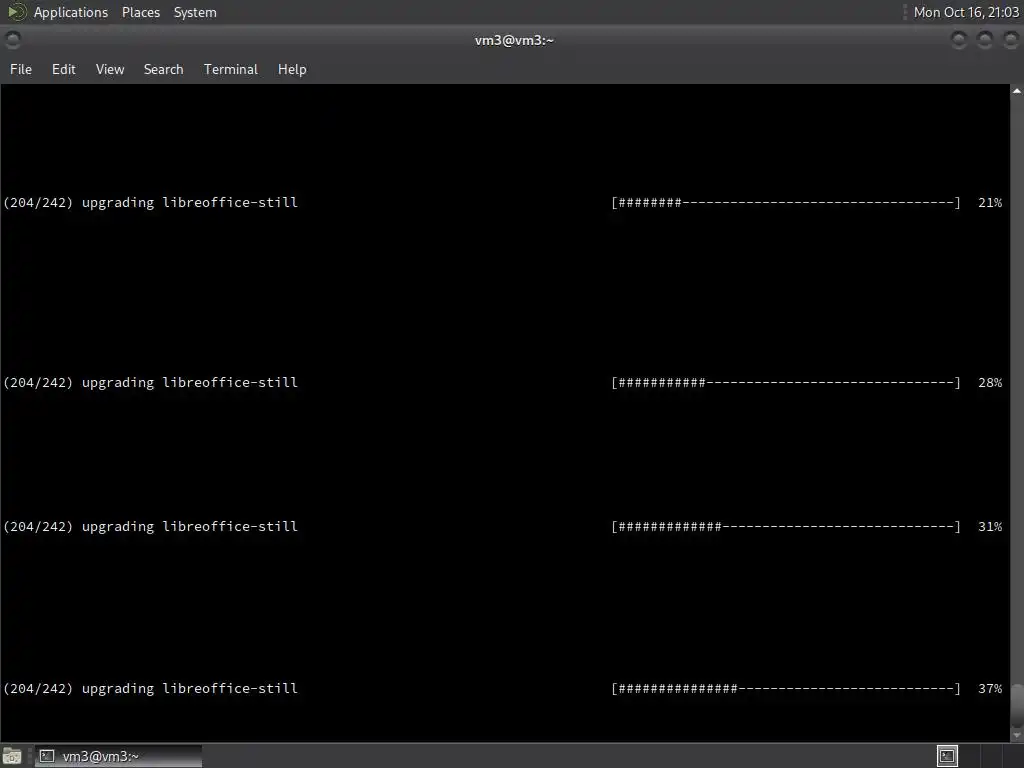Screen dimensions: 1024x768
Task: Click the 31% progress percentage
Action: tap(990, 526)
